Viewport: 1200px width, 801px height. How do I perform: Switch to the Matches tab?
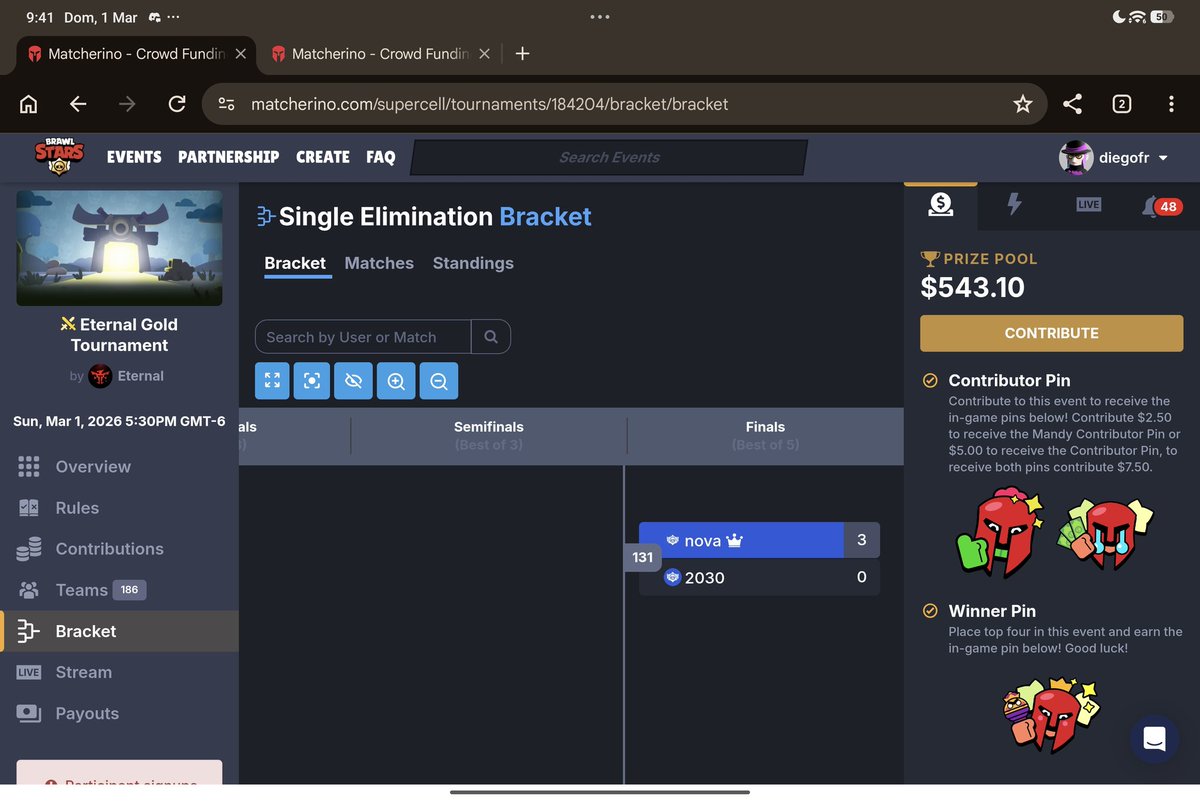(x=379, y=263)
